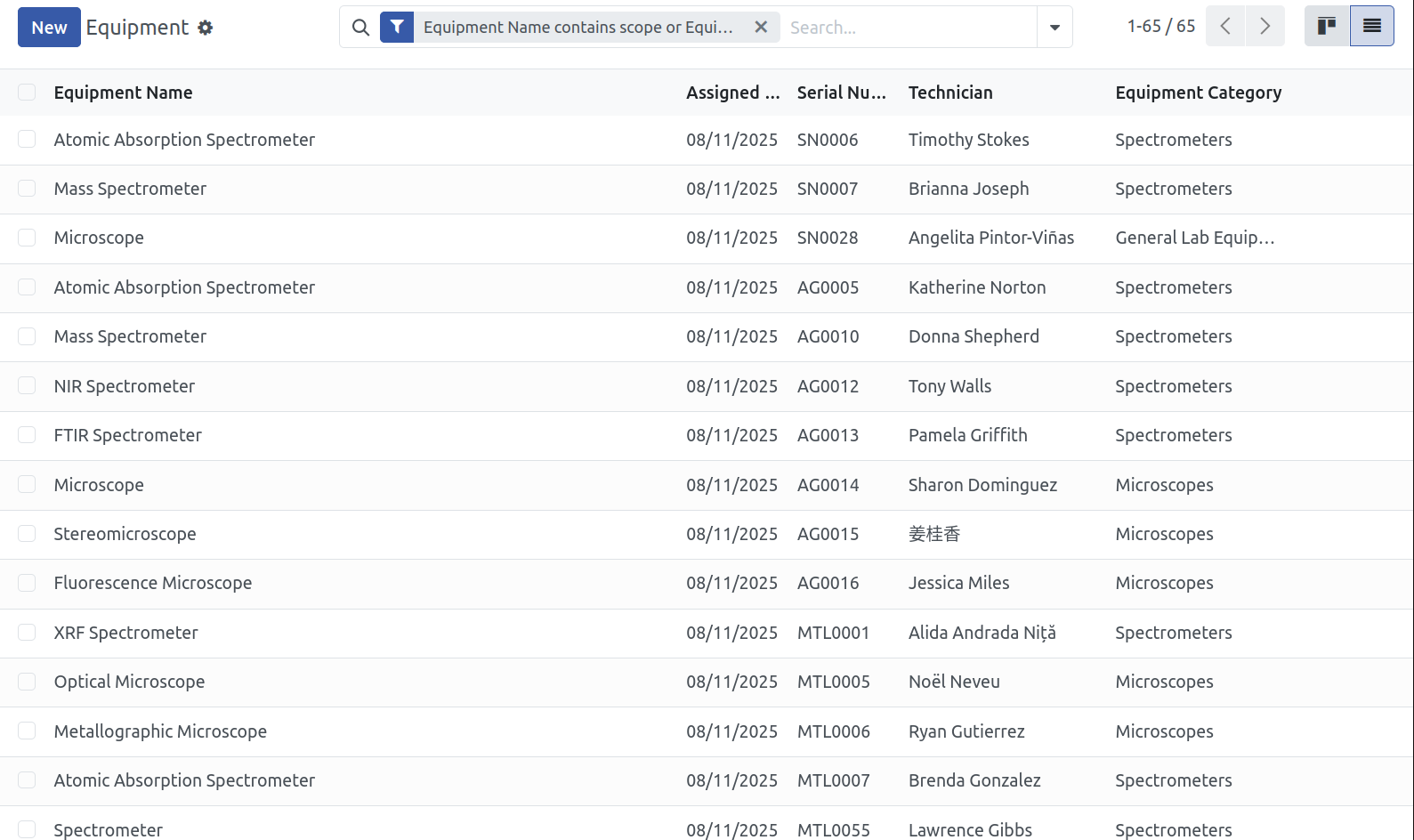Tick the checkbox for Stereomicroscope row
This screenshot has width=1414, height=840.
27,534
